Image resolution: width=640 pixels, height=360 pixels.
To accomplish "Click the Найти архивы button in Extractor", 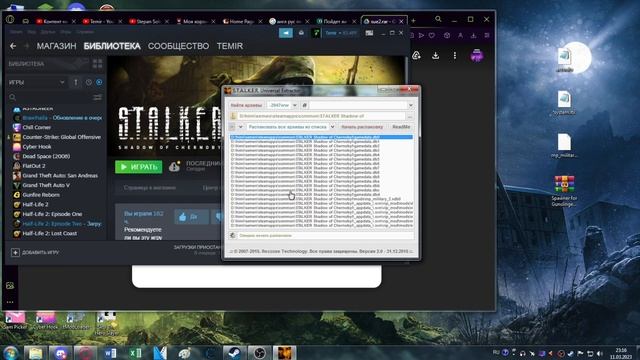I will point(246,105).
